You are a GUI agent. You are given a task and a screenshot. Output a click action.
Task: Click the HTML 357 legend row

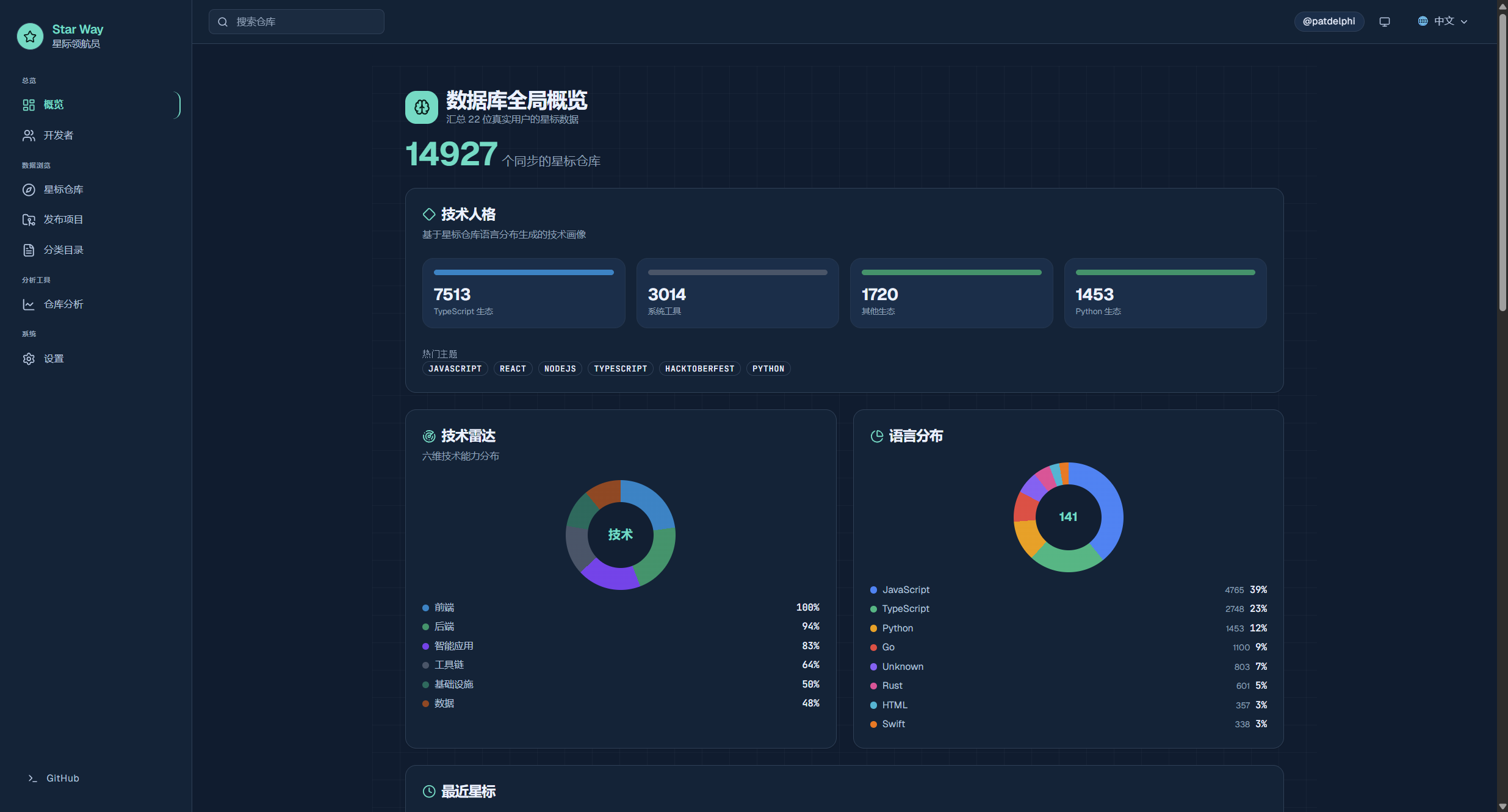1069,705
